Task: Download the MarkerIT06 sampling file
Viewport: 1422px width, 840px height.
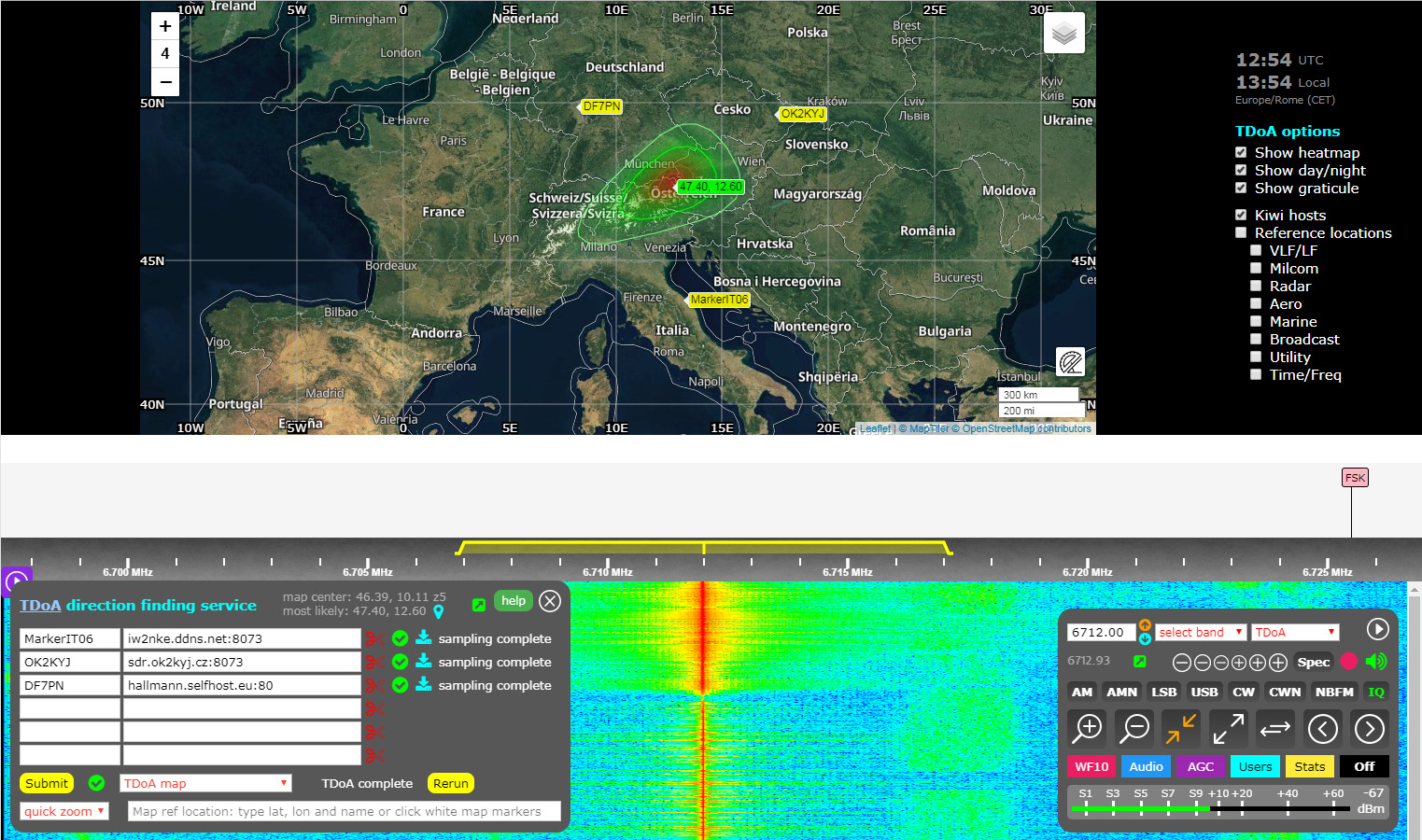Action: click(x=423, y=637)
